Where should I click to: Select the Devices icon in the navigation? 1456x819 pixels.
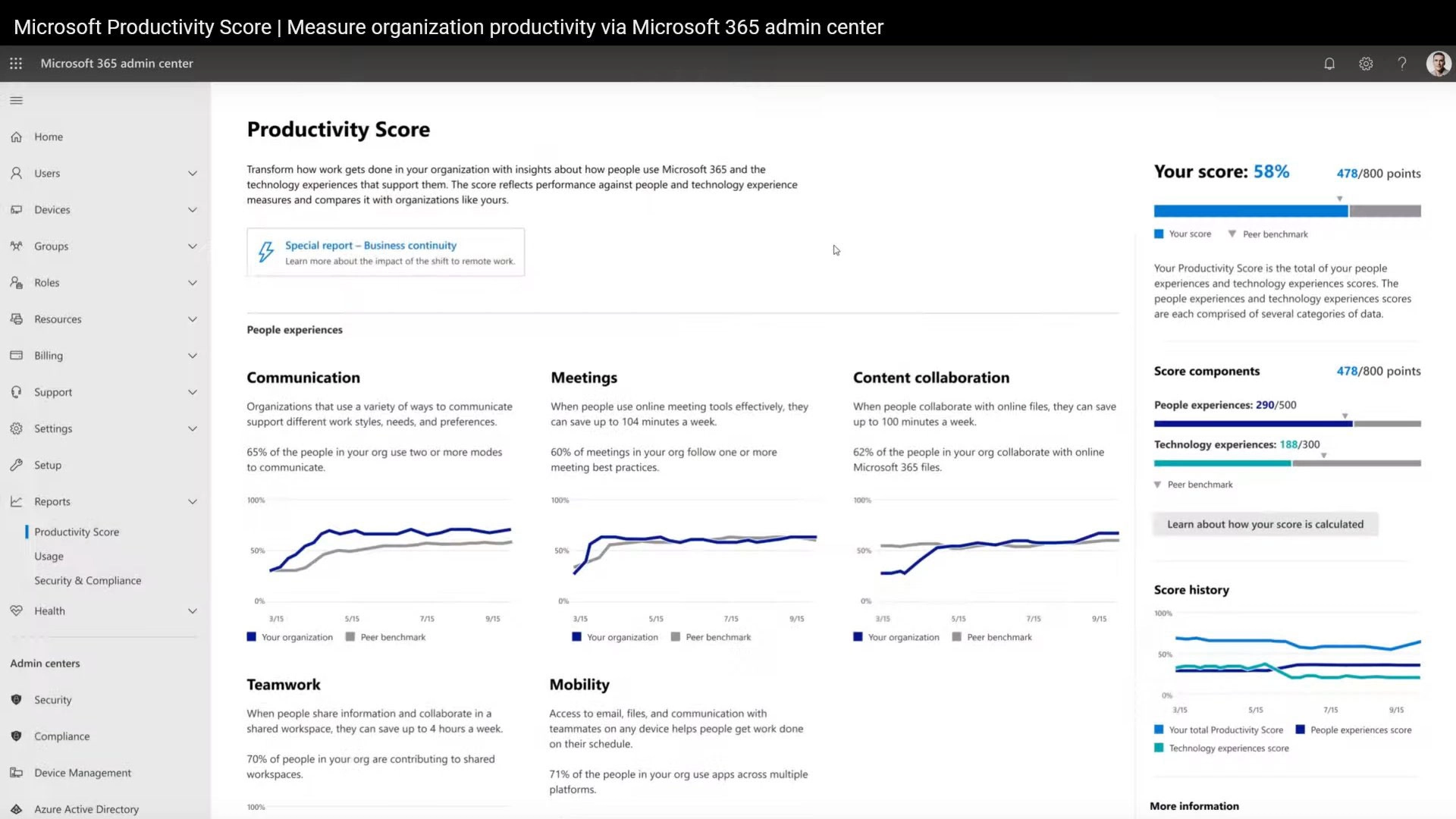(x=17, y=209)
